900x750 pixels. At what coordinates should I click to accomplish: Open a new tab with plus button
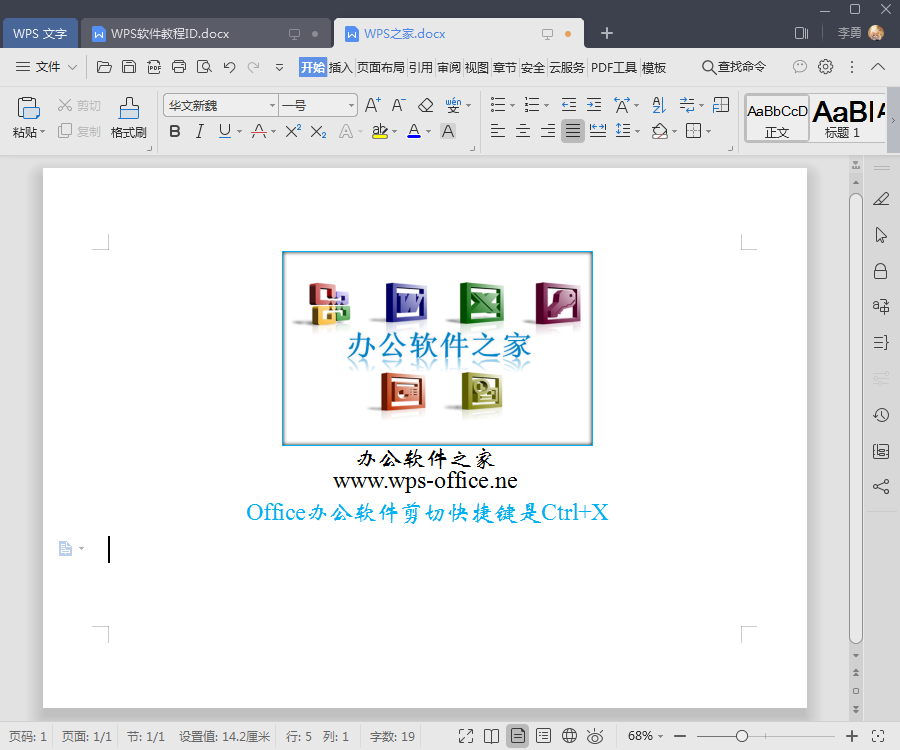click(x=607, y=33)
